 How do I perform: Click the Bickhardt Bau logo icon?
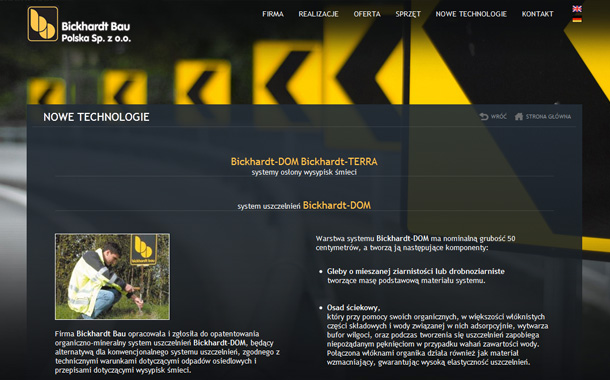coord(43,24)
